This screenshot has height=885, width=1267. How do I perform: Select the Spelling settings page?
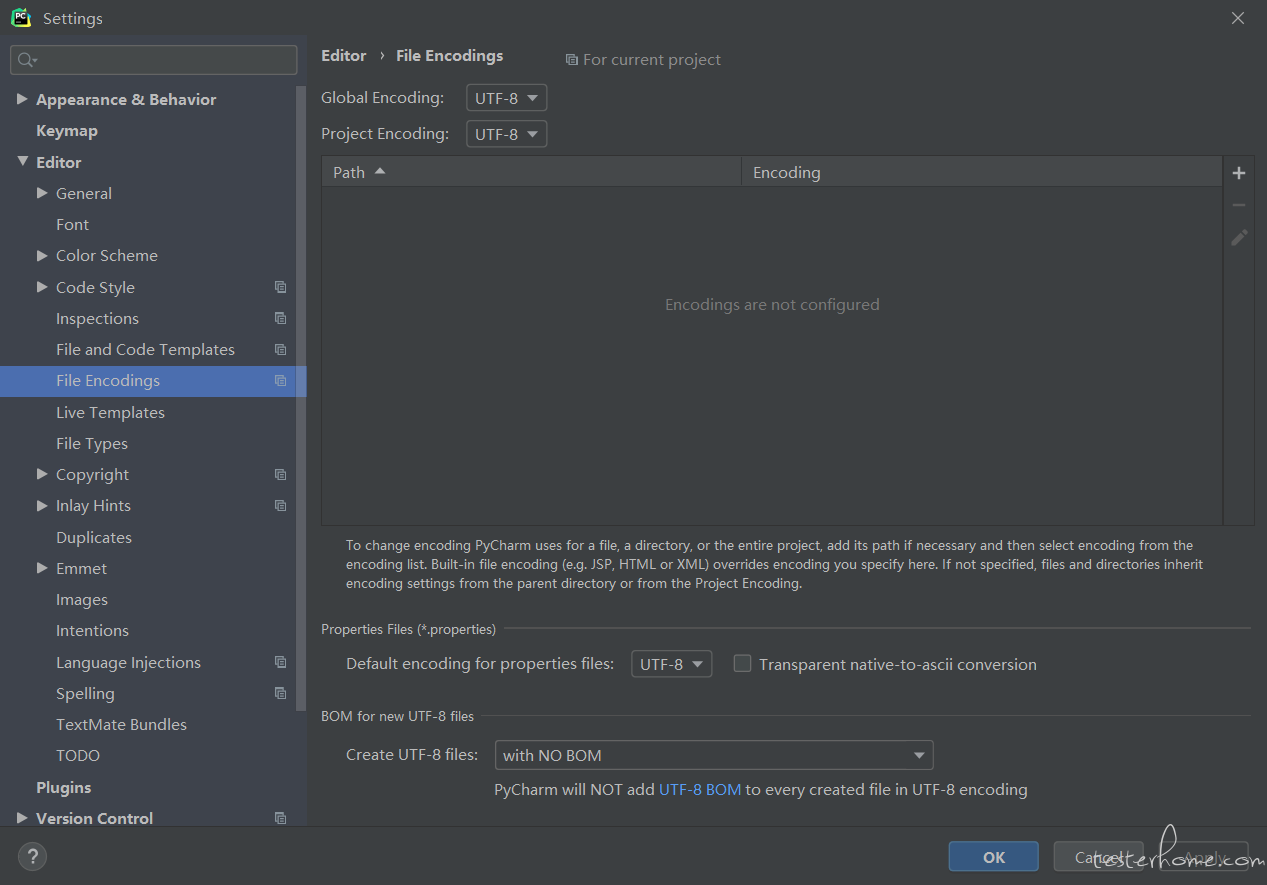pos(85,694)
